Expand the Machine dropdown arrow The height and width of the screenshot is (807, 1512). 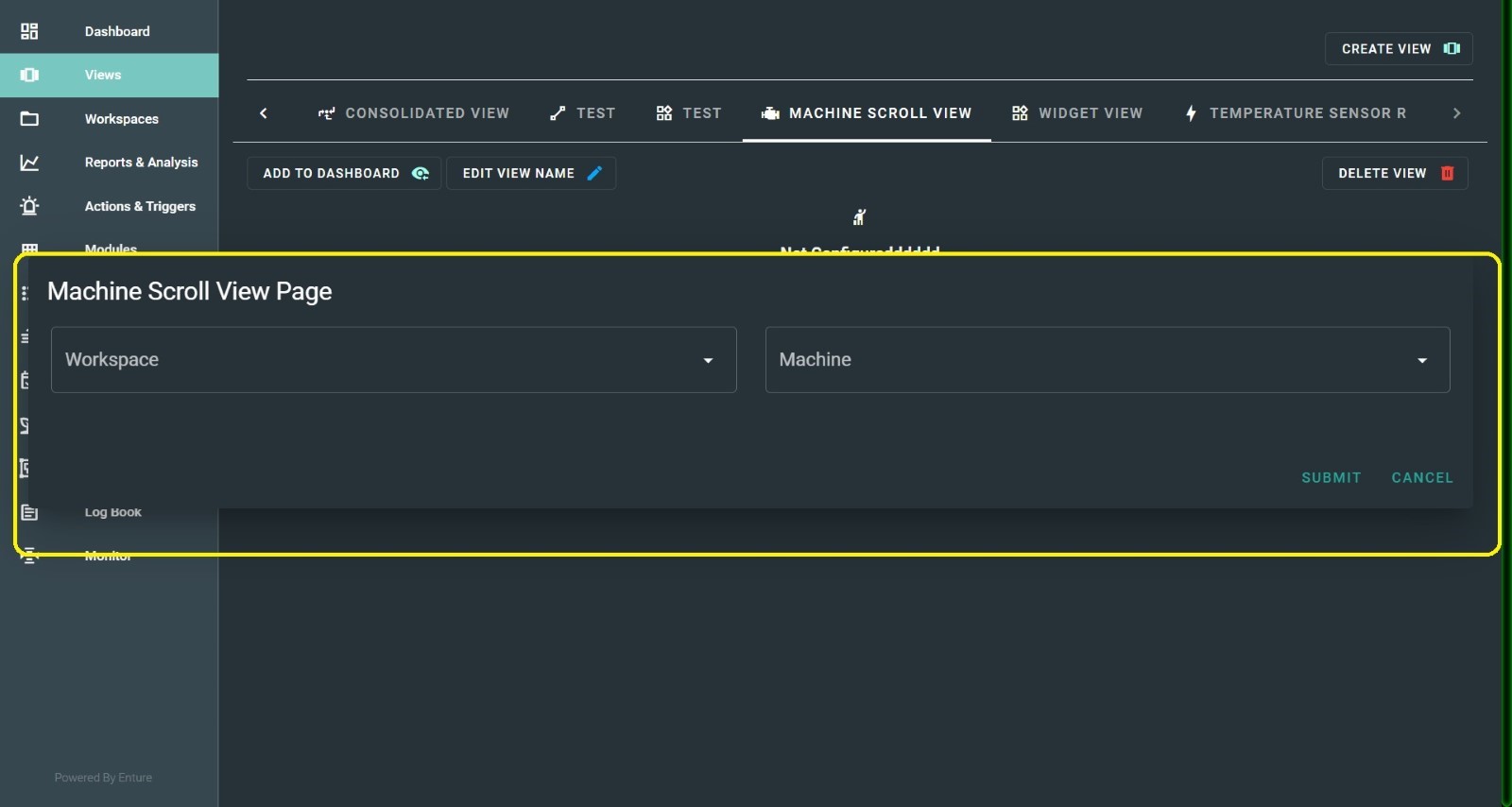[x=1421, y=360]
